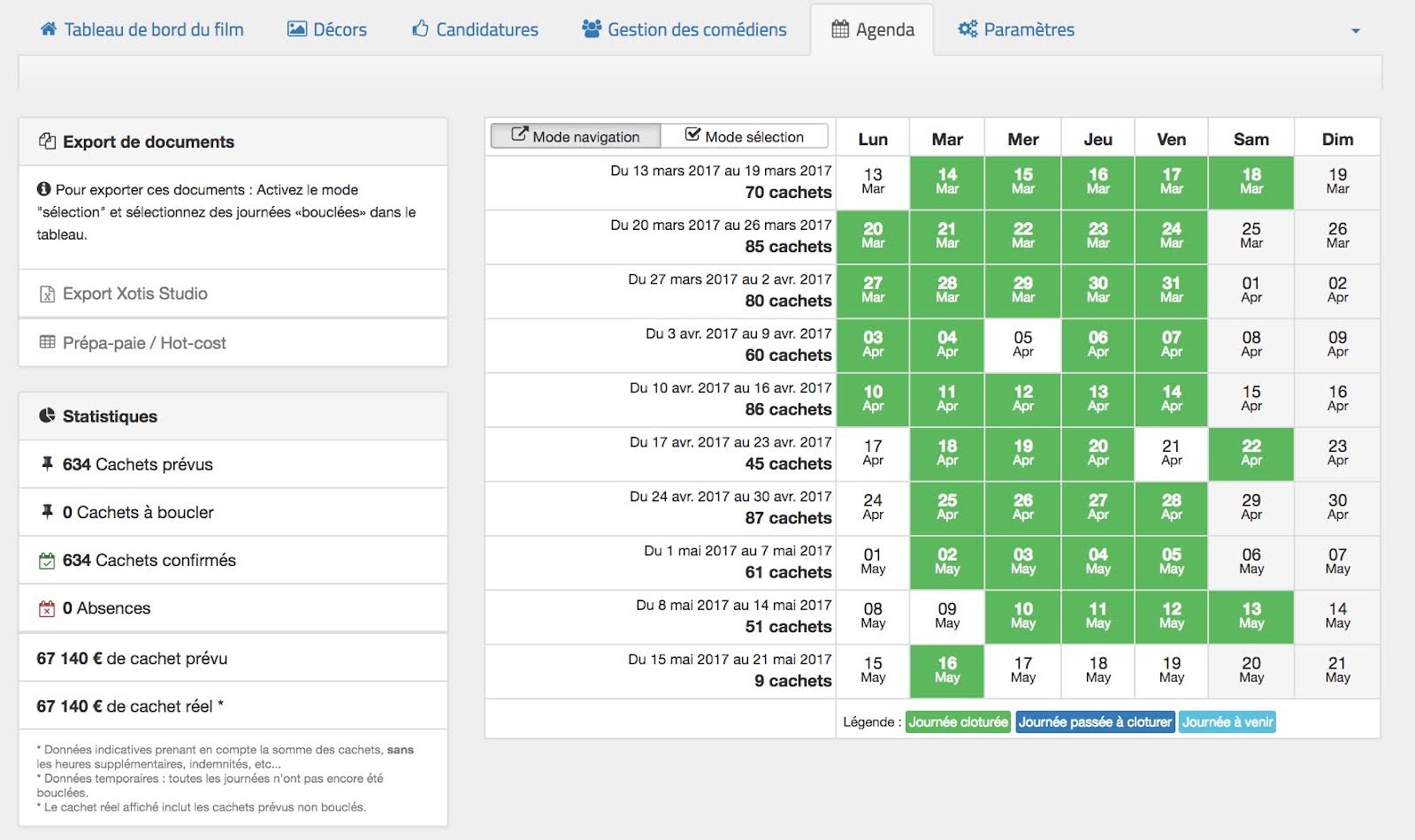
Task: Click the Décors picture icon
Action: 296,29
